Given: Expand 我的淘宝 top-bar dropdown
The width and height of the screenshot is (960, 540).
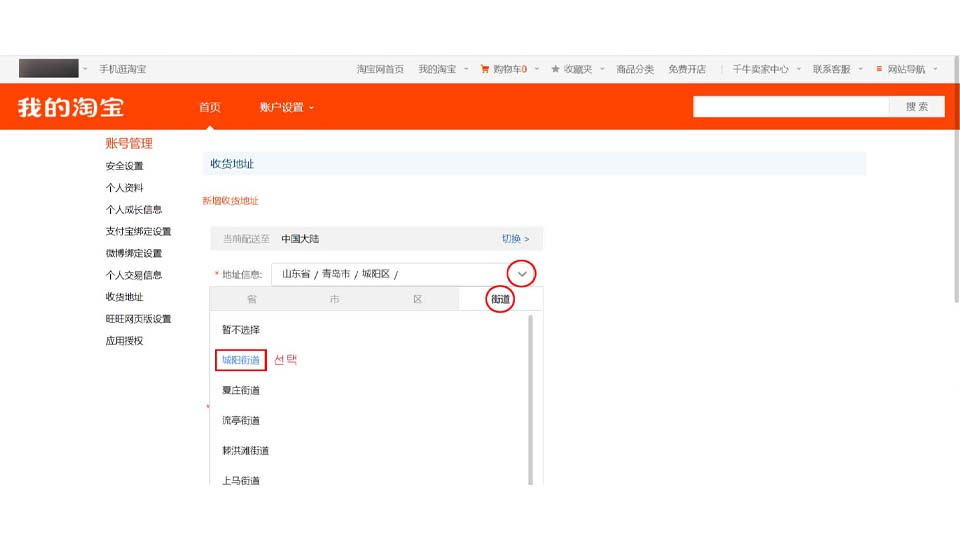Looking at the screenshot, I should (x=466, y=69).
